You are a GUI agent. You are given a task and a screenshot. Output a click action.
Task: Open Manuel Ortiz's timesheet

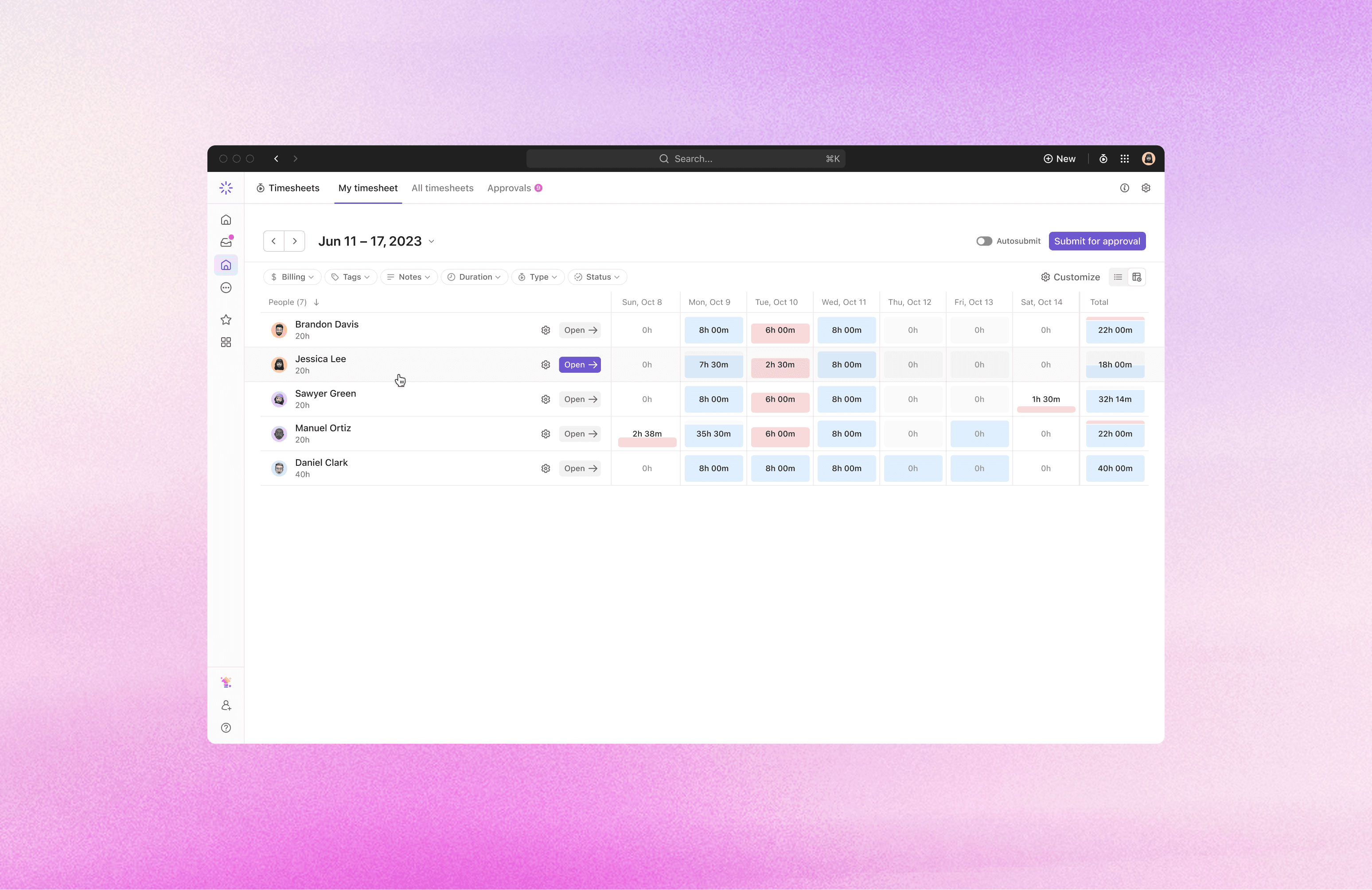coord(580,434)
